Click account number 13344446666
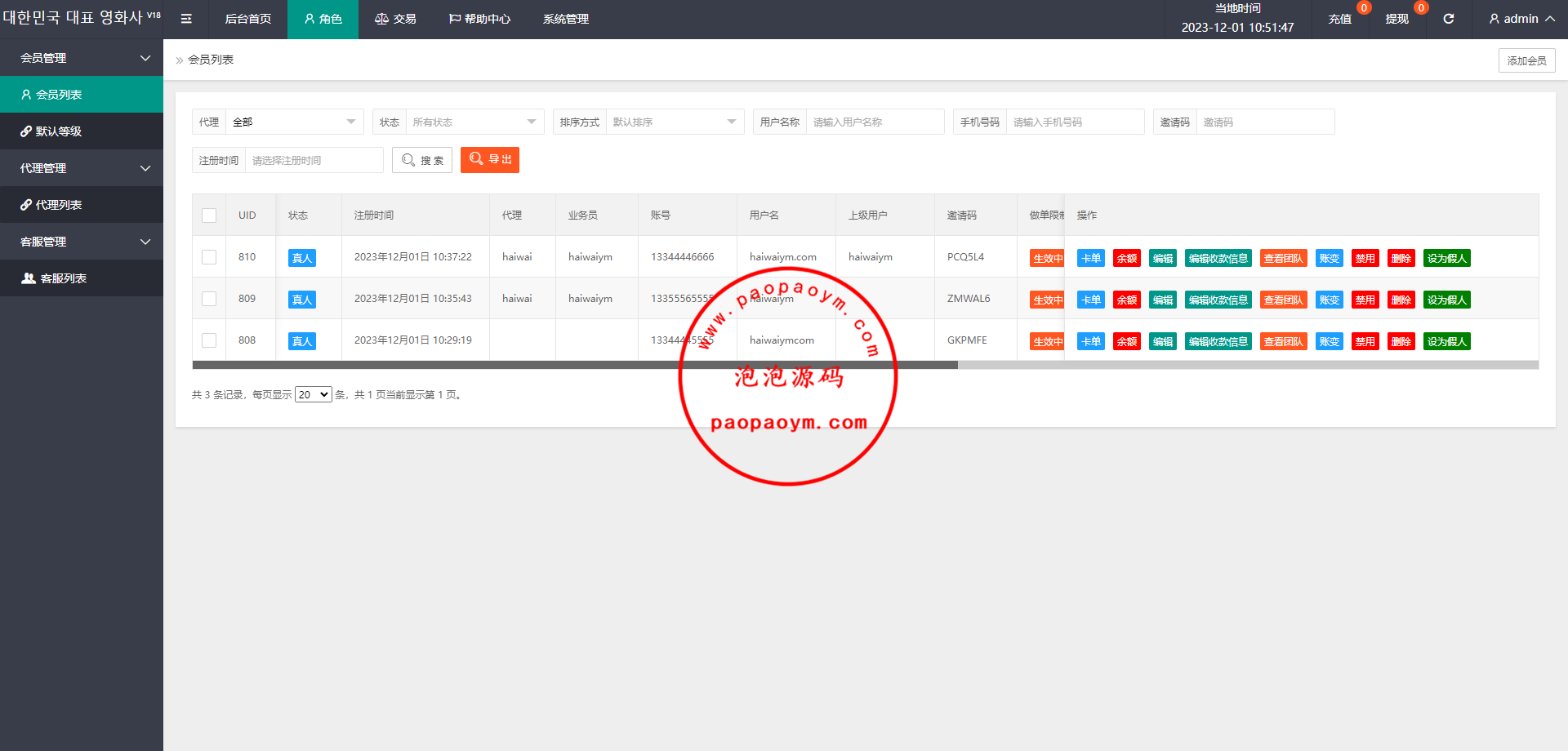Viewport: 1568px width, 751px height. pos(682,257)
